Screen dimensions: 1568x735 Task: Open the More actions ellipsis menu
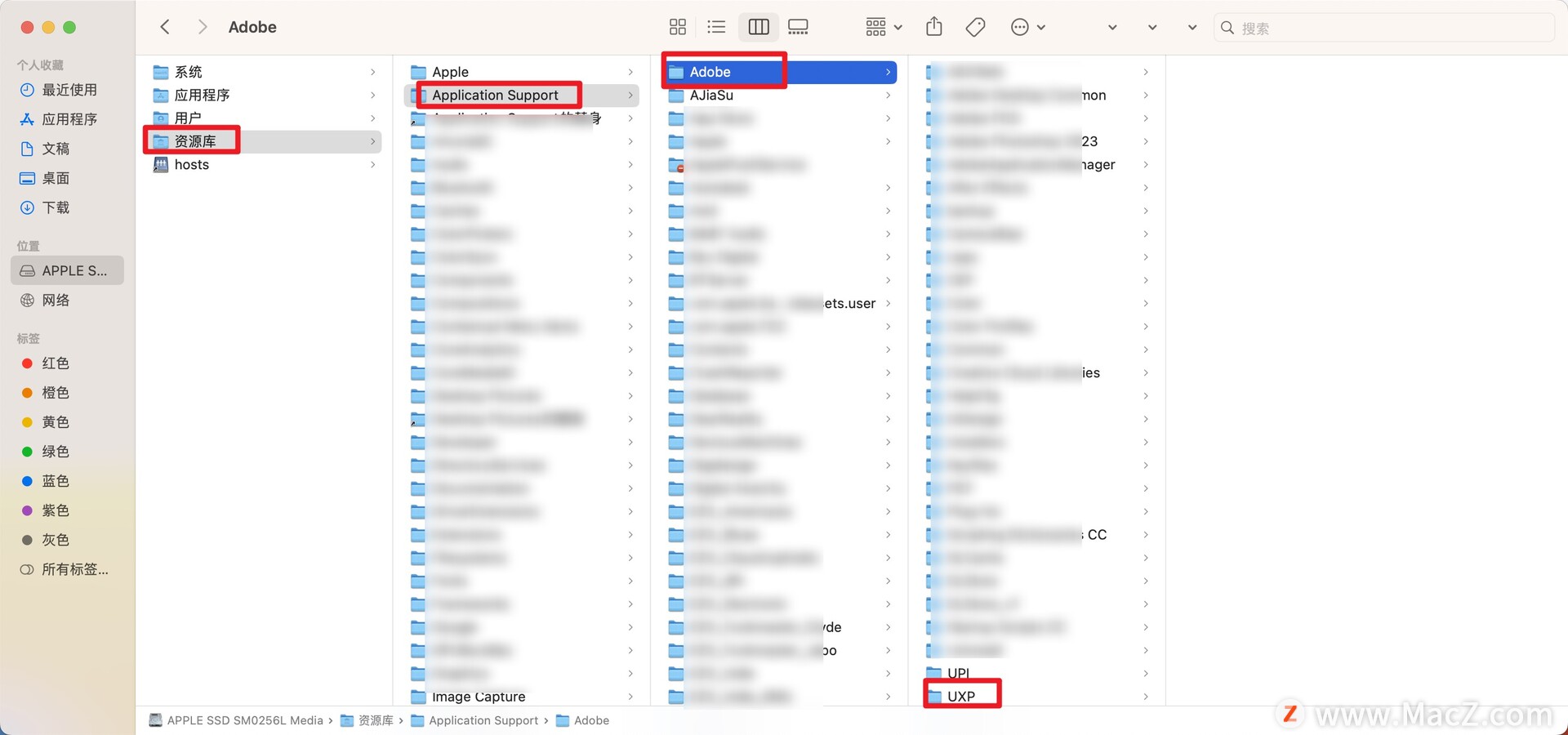tap(1028, 27)
